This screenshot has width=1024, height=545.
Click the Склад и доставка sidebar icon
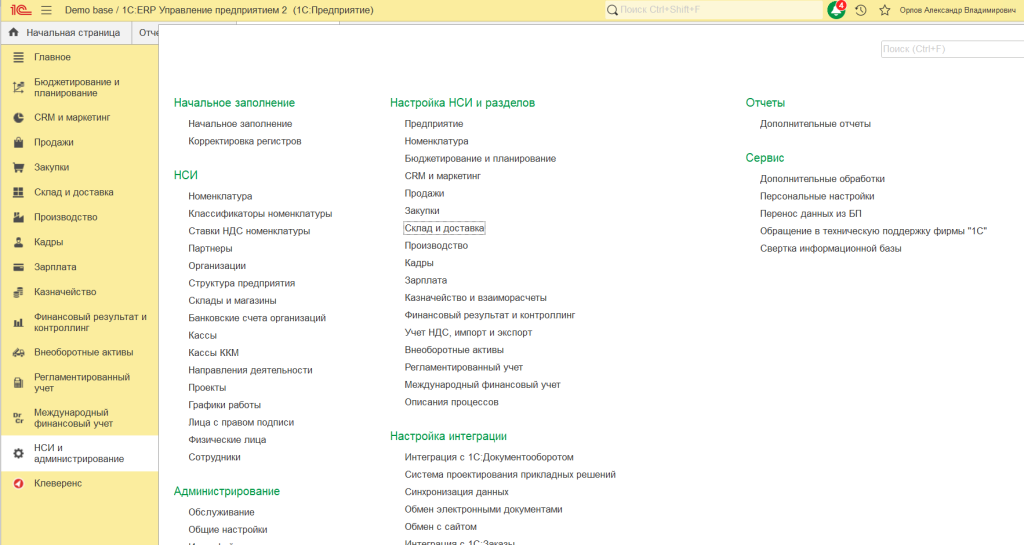(x=18, y=192)
